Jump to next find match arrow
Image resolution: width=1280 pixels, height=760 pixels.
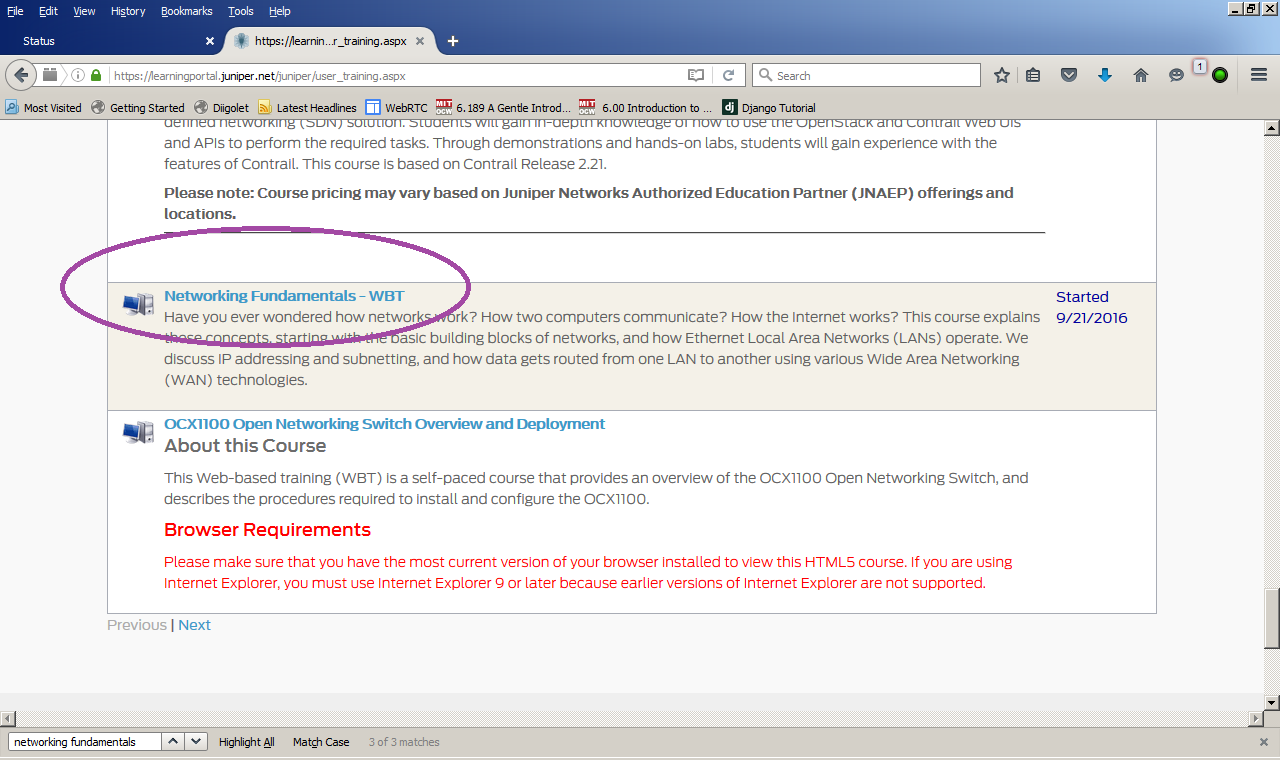196,742
